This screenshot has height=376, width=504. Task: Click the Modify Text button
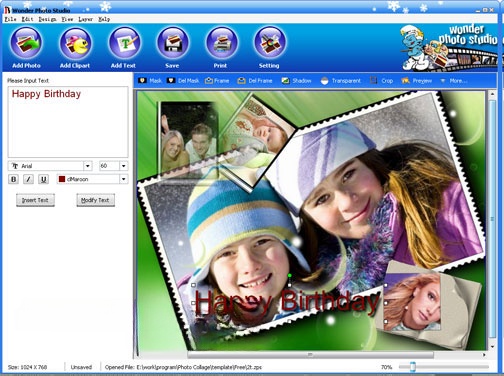click(96, 200)
